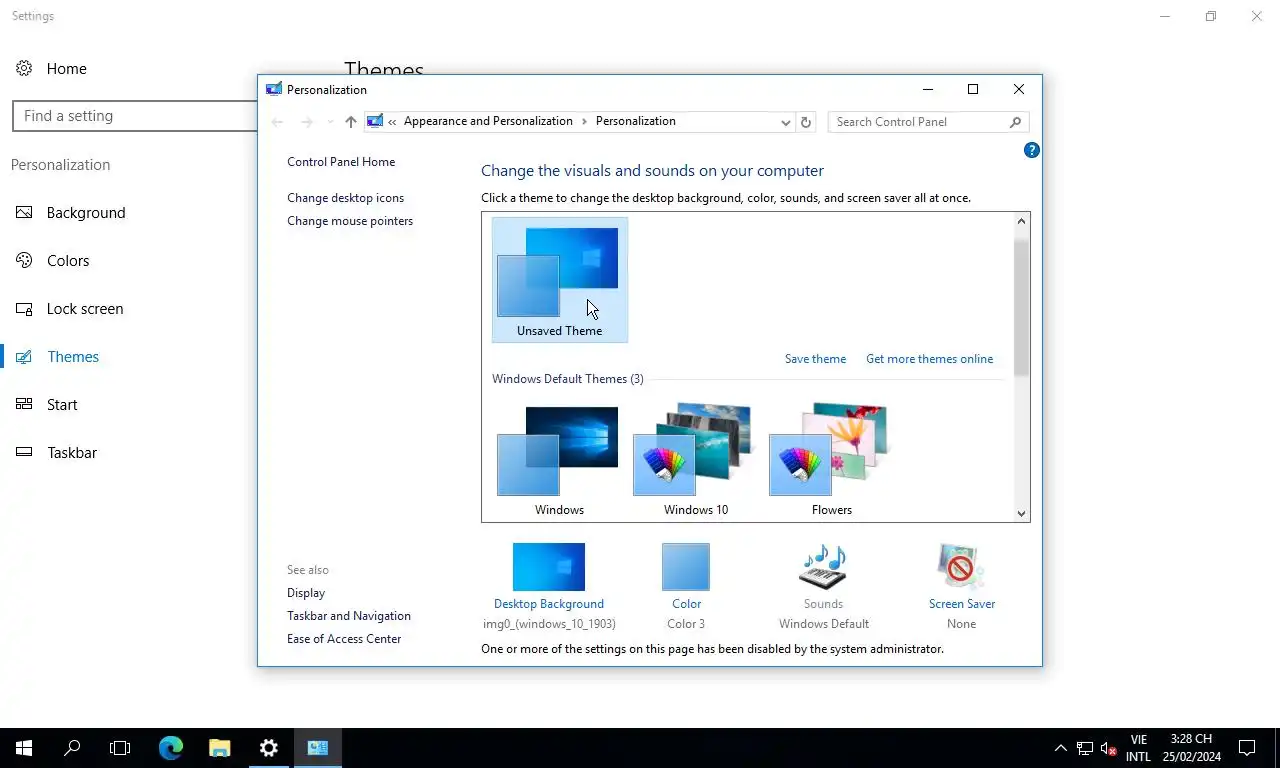Open Ease of Access Center link
Screen dimensions: 1280x768
point(344,639)
